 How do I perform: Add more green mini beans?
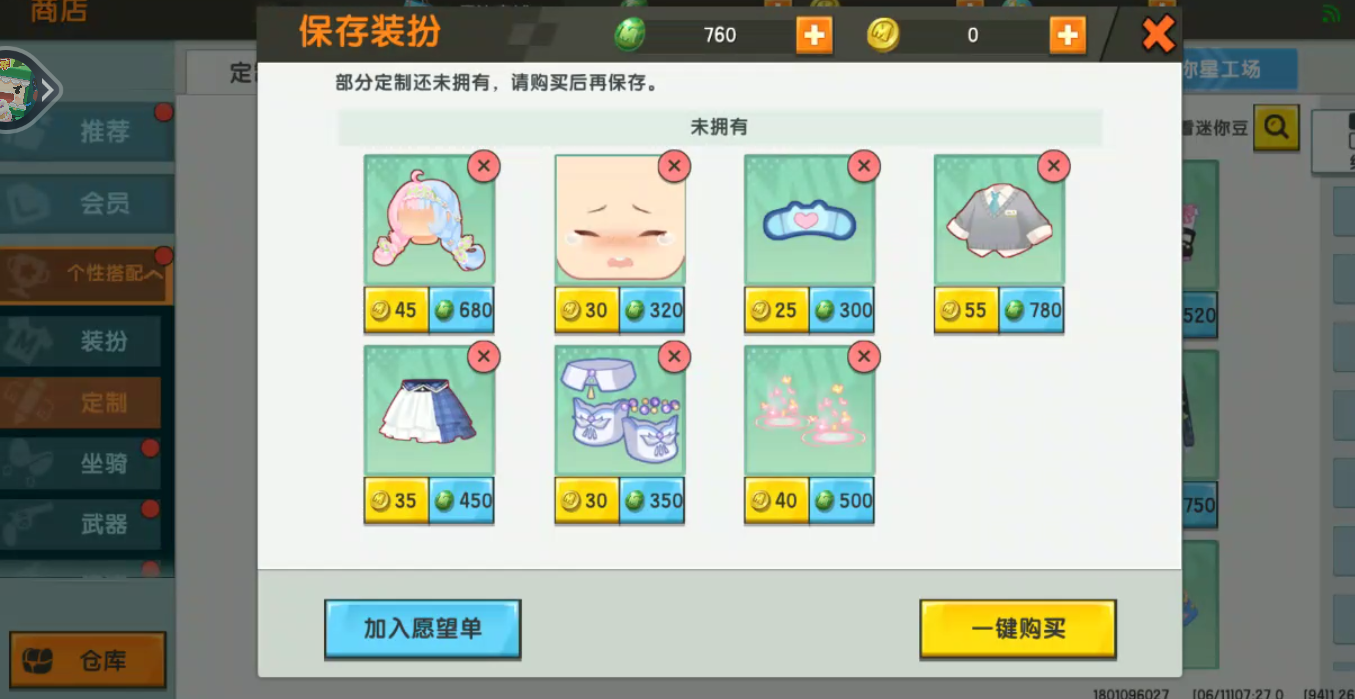click(x=814, y=35)
